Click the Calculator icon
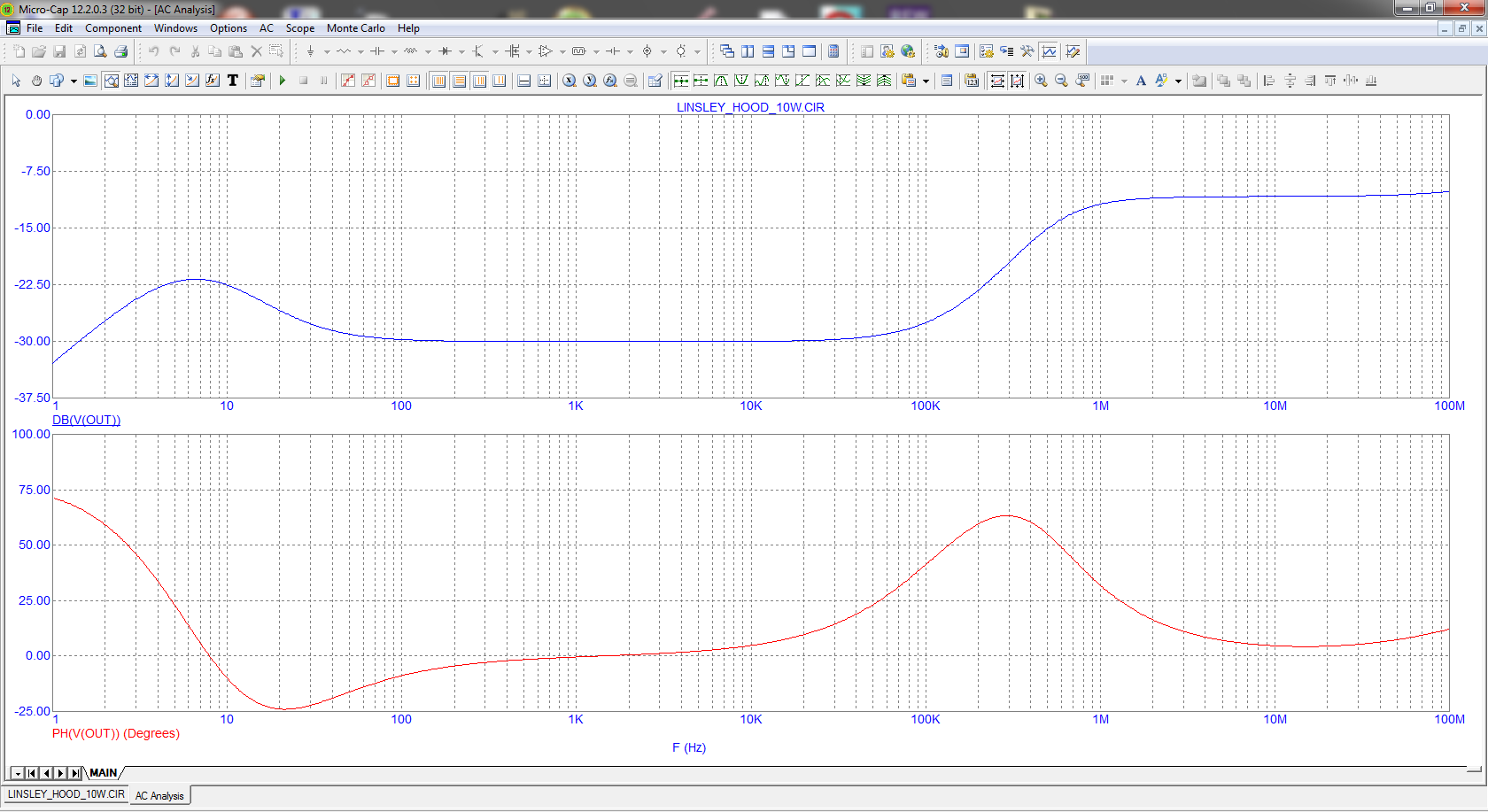The width and height of the screenshot is (1488, 812). tap(833, 51)
